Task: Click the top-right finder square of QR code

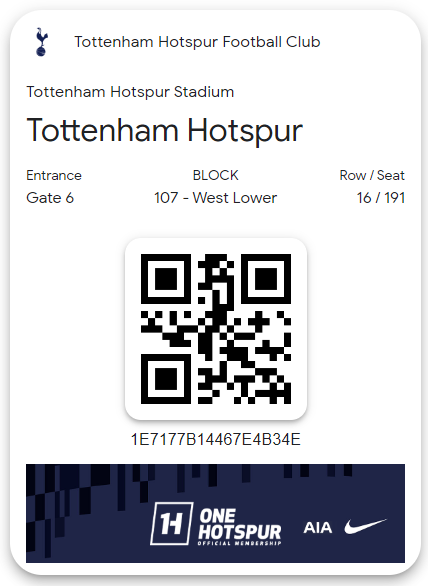Action: (x=266, y=279)
